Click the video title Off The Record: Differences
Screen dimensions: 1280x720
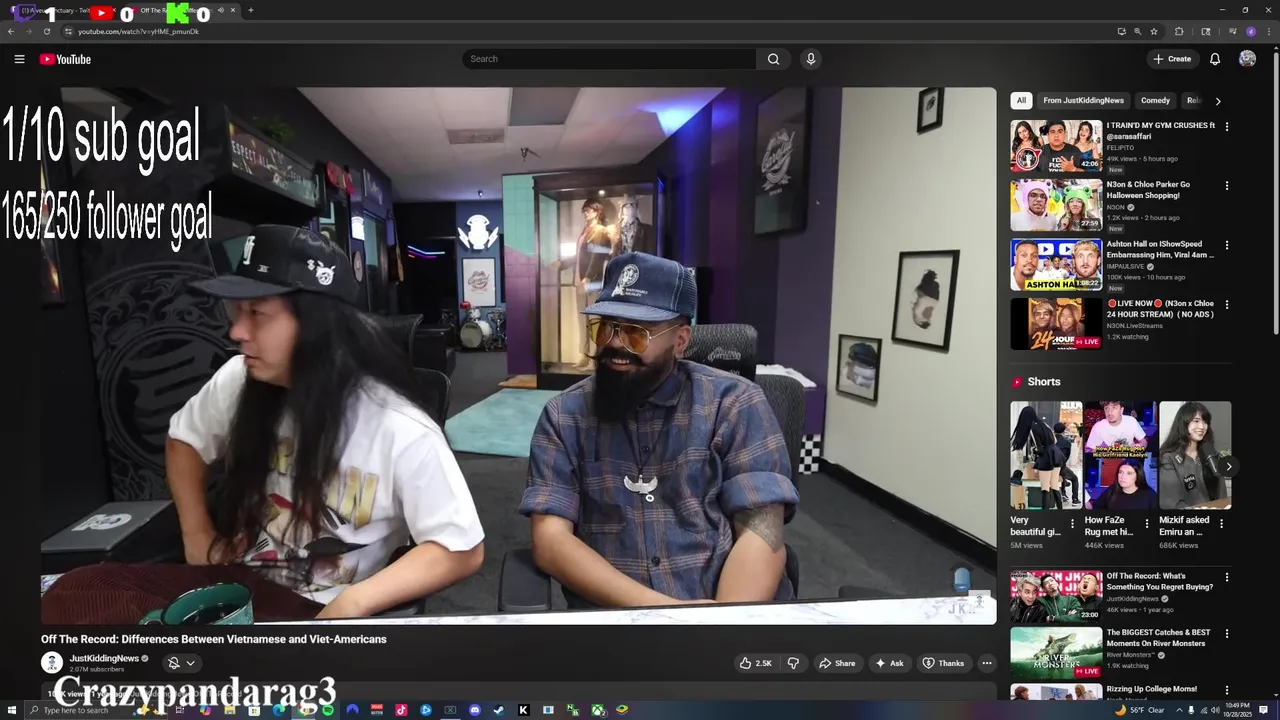(x=213, y=639)
